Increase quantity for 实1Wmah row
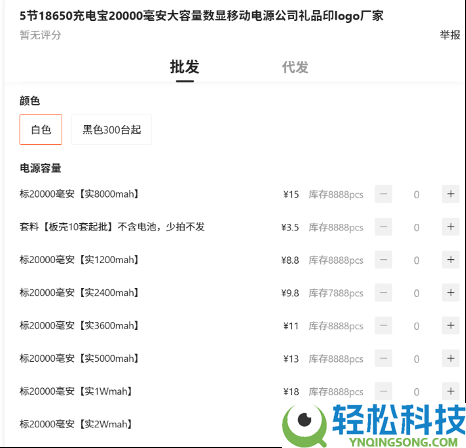This screenshot has width=466, height=448. point(451,391)
